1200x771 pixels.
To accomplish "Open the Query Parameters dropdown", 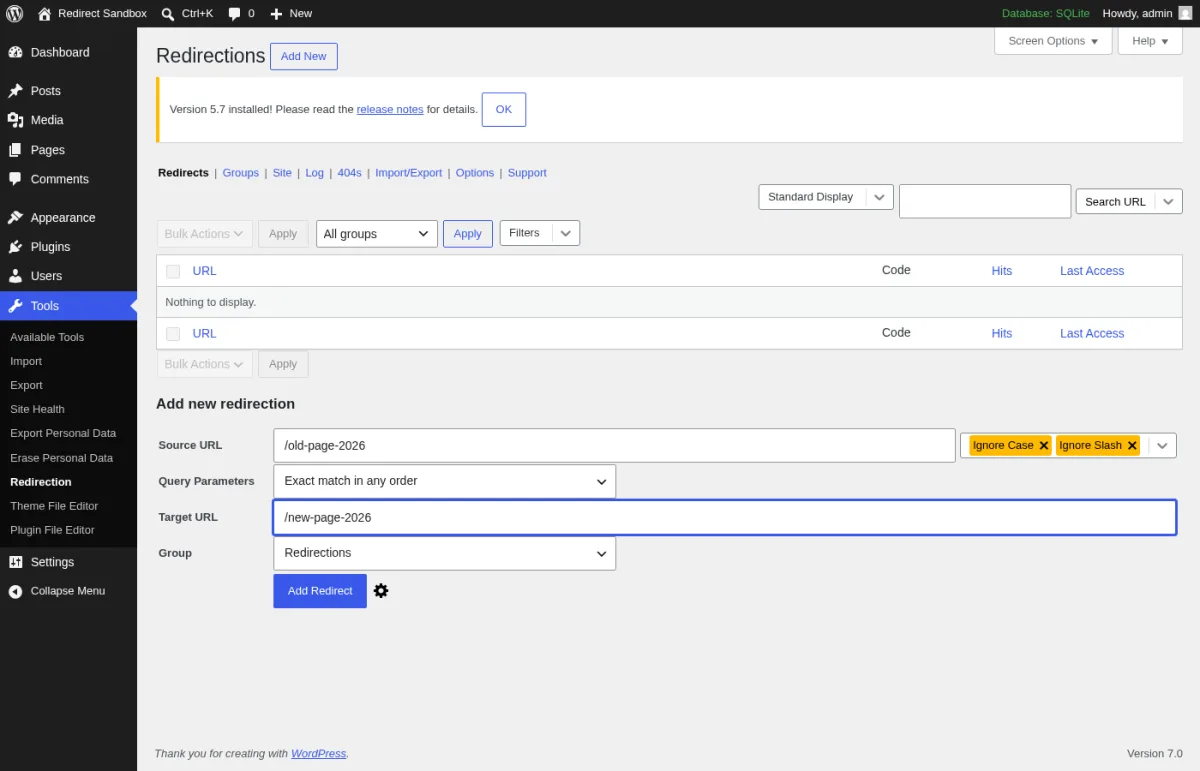I will (445, 481).
